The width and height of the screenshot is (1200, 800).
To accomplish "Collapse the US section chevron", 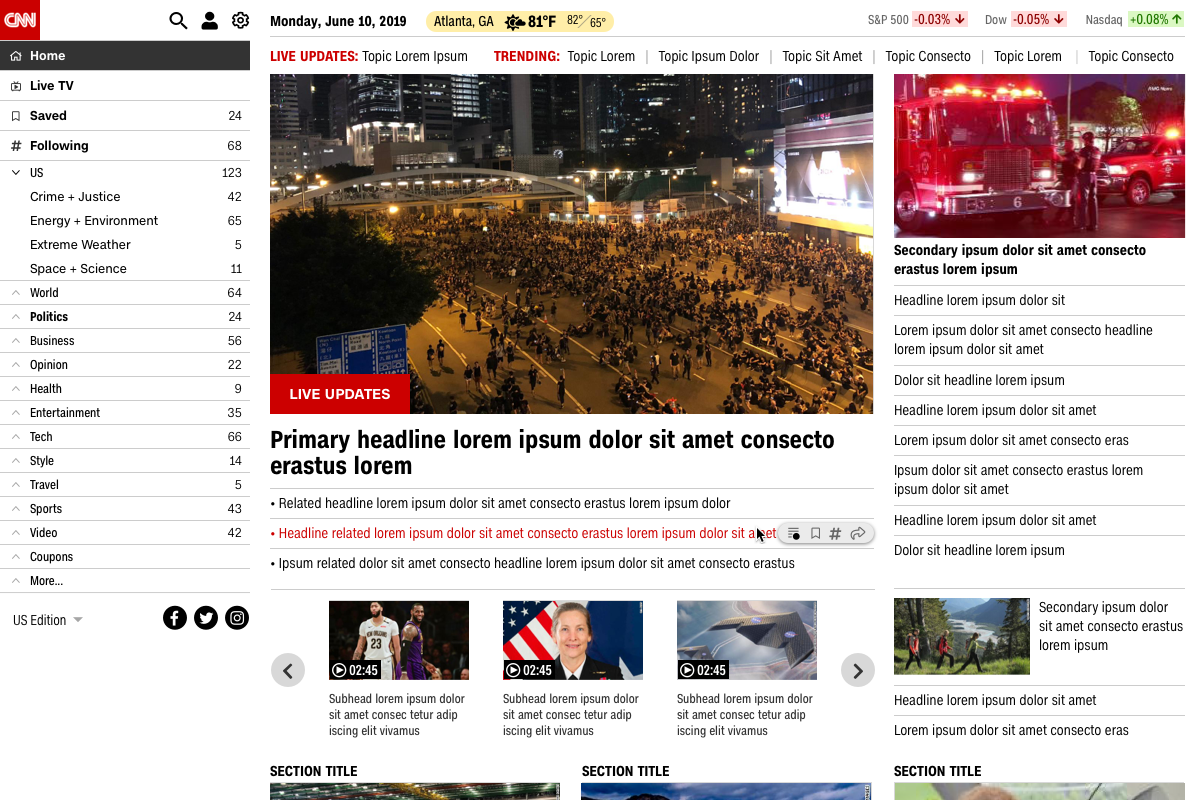I will (16, 173).
